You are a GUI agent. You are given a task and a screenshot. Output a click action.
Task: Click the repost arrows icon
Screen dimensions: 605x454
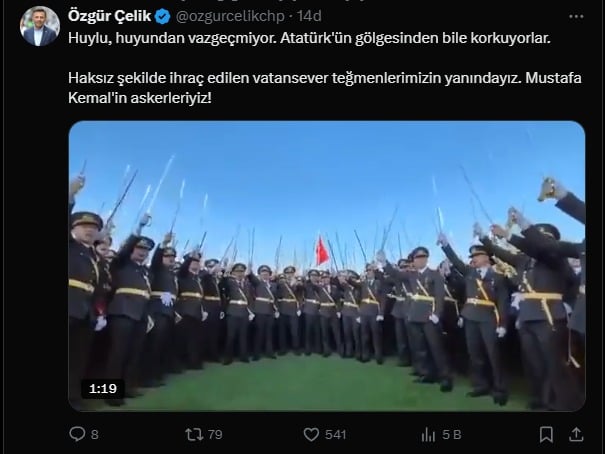(x=194, y=434)
